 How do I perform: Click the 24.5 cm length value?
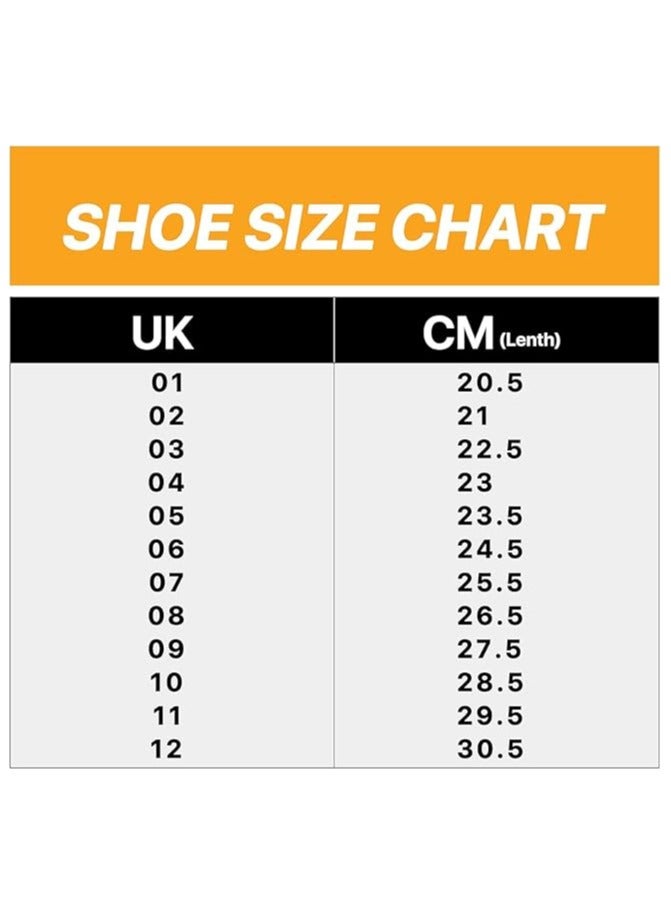click(x=490, y=549)
